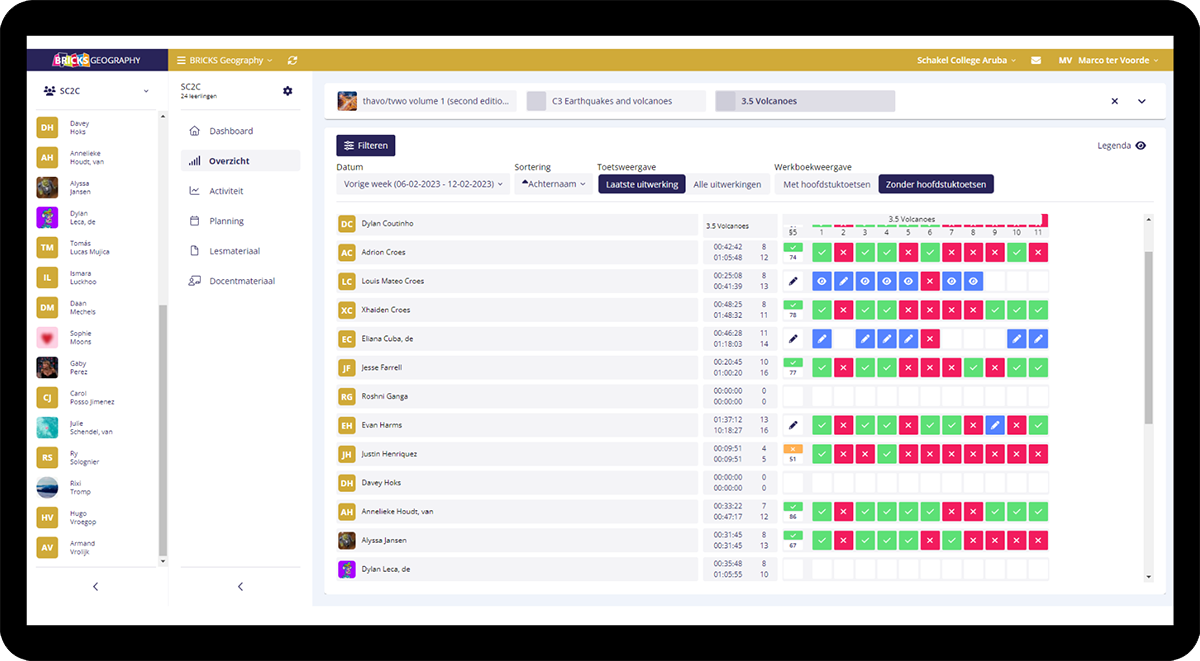This screenshot has width=1200, height=661.
Task: Click the Legenda eye icon
Action: point(1140,146)
